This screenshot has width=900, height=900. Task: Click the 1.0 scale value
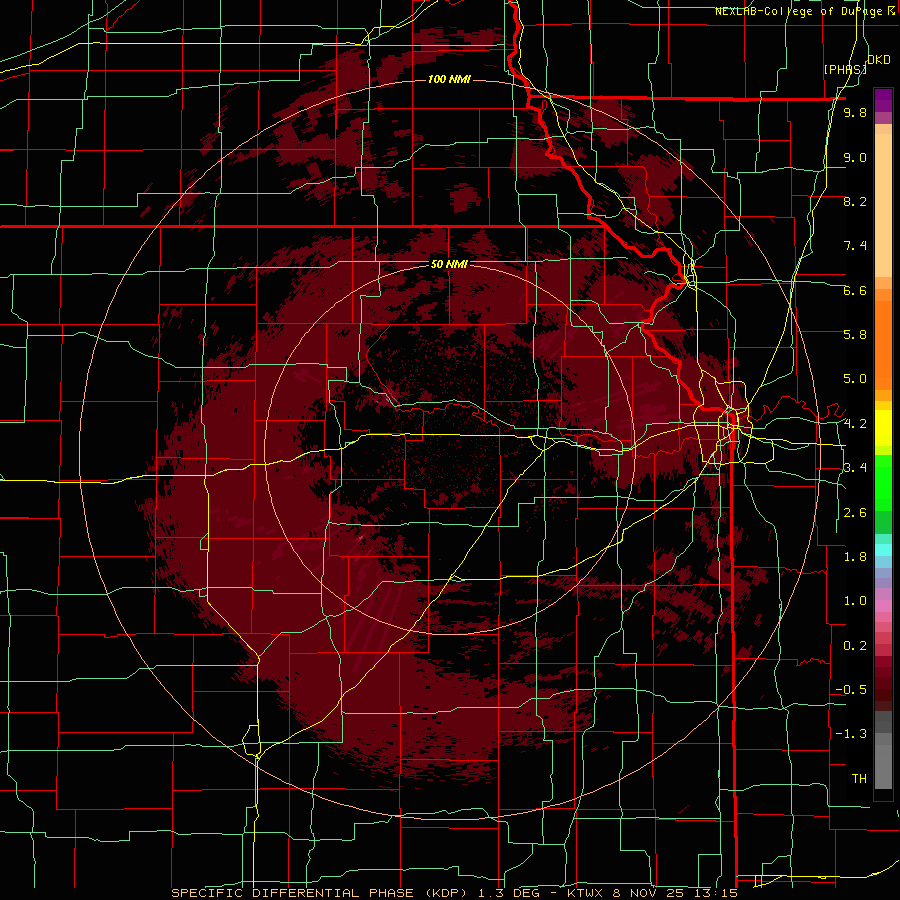(855, 601)
